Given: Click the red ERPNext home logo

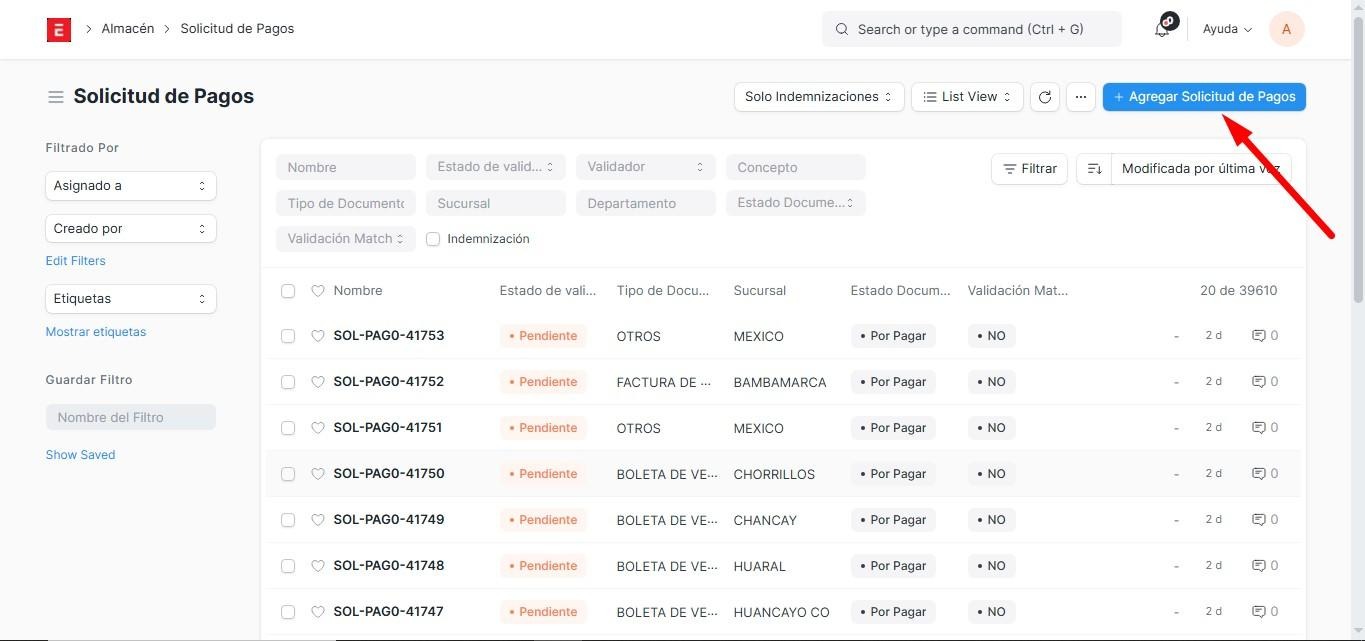Looking at the screenshot, I should (x=59, y=29).
